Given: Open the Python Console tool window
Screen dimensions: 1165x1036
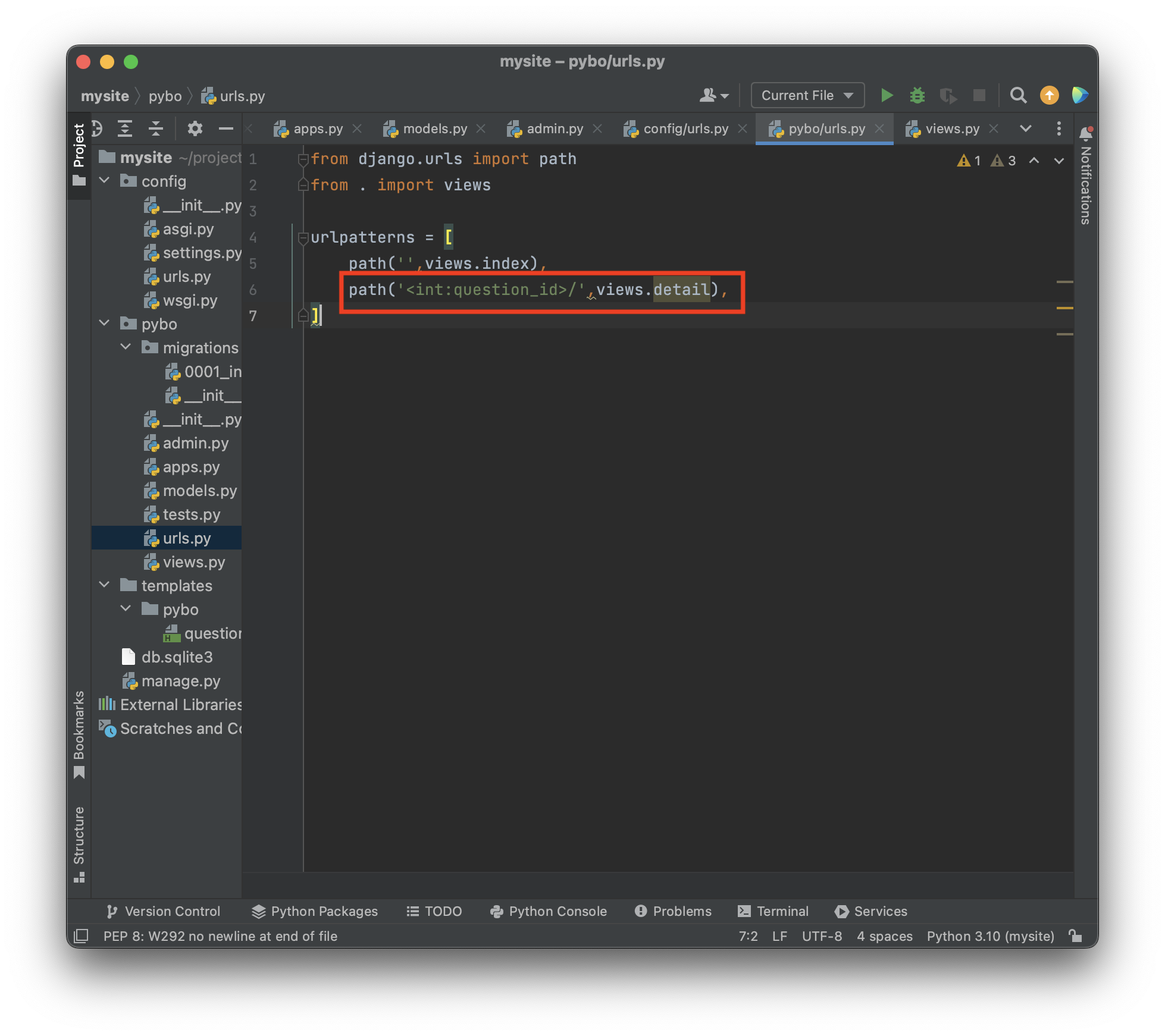Looking at the screenshot, I should click(x=548, y=911).
